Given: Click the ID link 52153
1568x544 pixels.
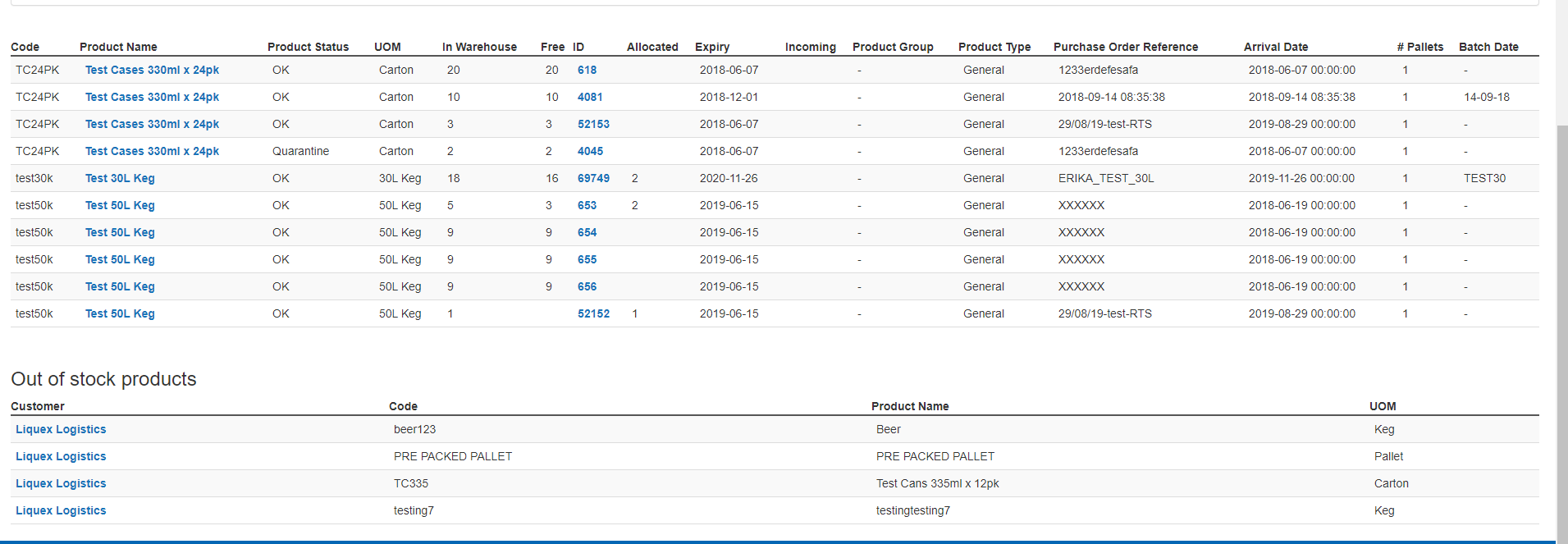Looking at the screenshot, I should (x=593, y=124).
